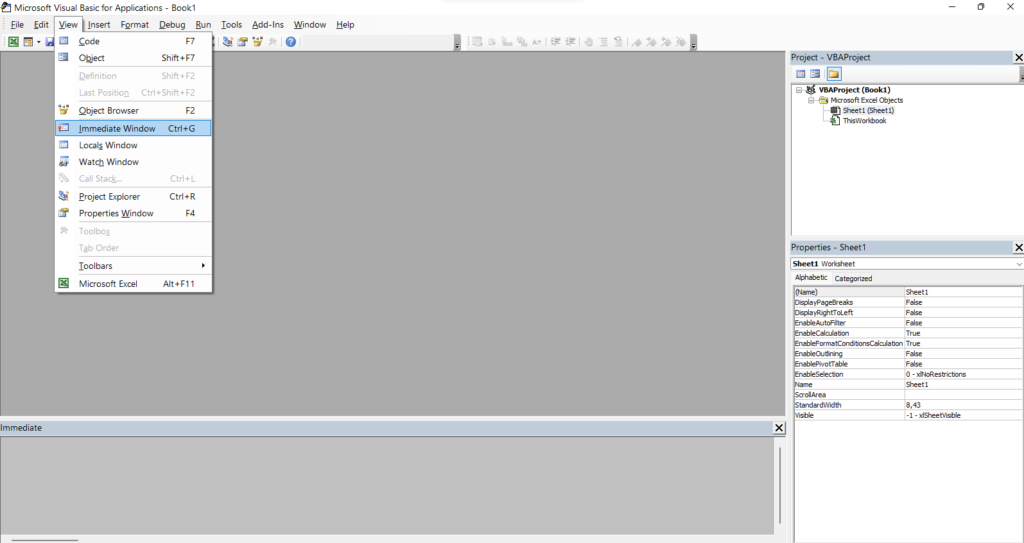
Task: Expand the Toolbars submenu
Action: (133, 266)
